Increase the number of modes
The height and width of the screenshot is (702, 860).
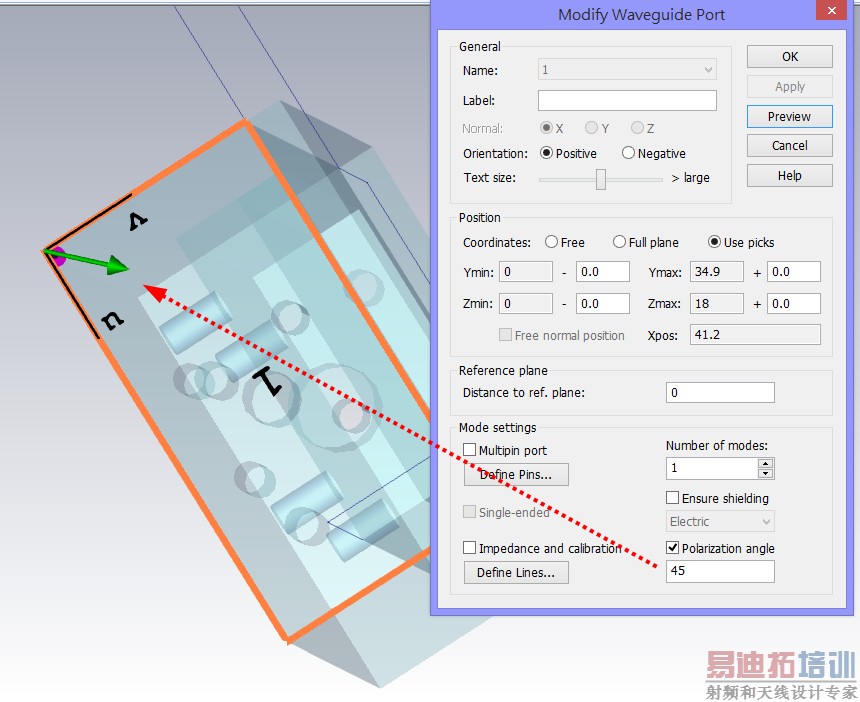coord(766,463)
